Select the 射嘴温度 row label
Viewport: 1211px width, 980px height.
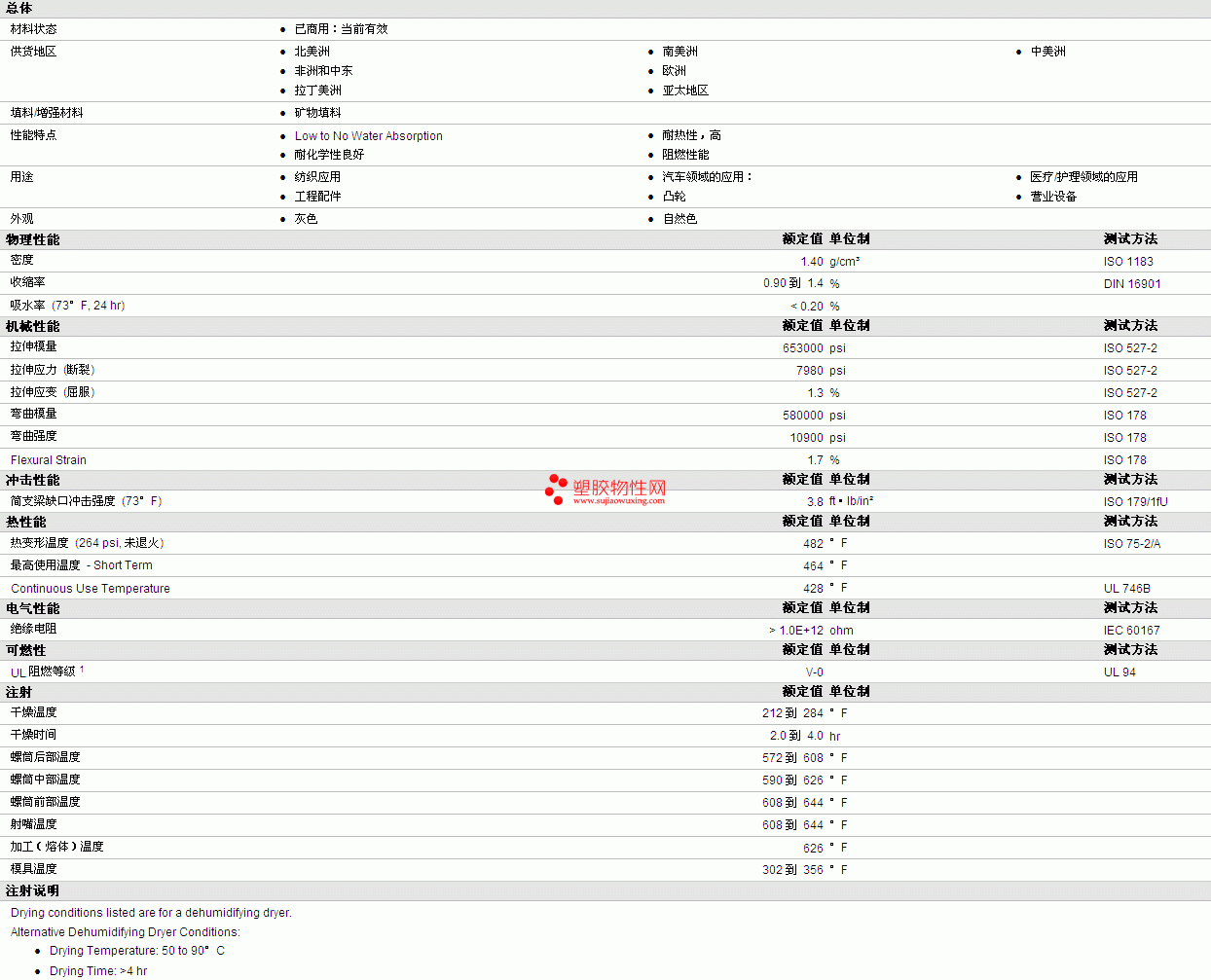tap(33, 825)
